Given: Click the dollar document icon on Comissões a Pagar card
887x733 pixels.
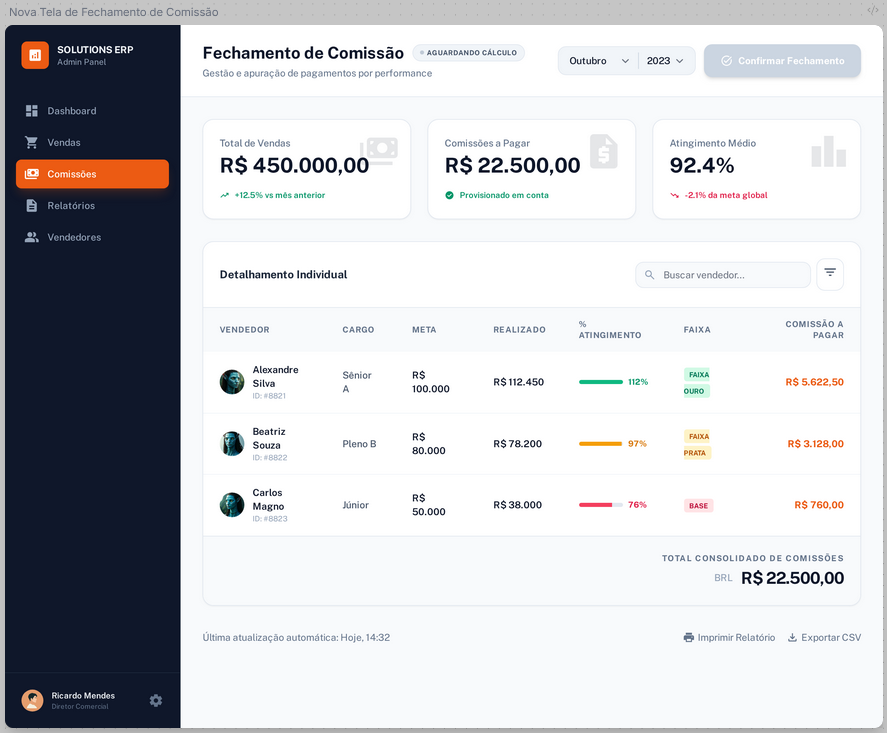Looking at the screenshot, I should (x=604, y=151).
